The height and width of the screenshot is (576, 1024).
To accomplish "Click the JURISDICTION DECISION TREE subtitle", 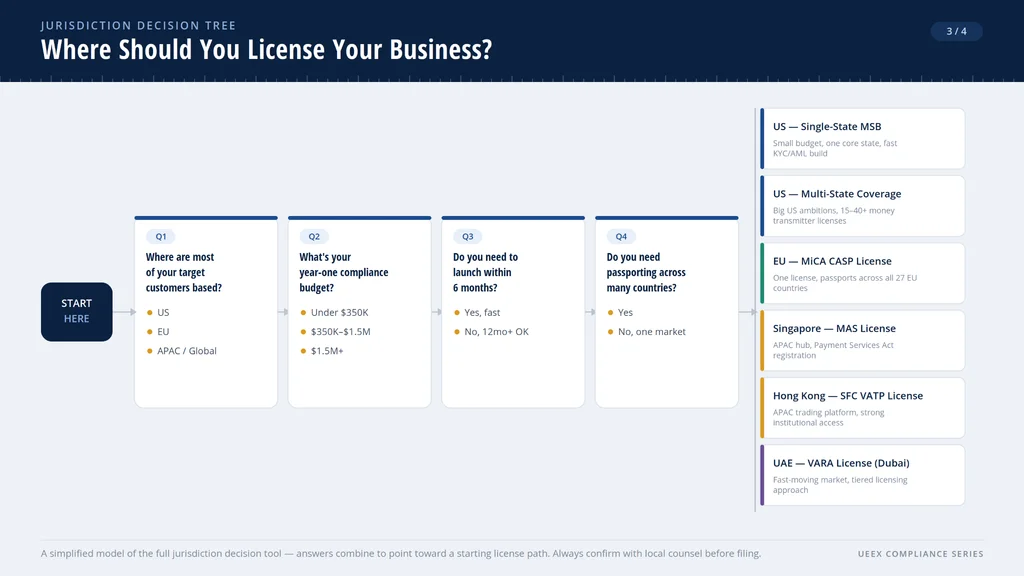I will click(x=138, y=25).
